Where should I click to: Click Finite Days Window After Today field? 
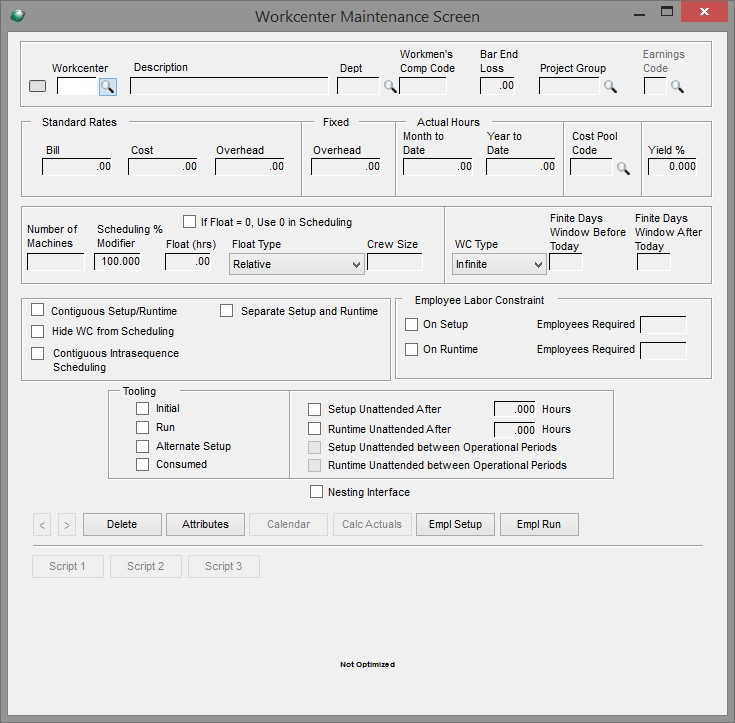coord(654,262)
